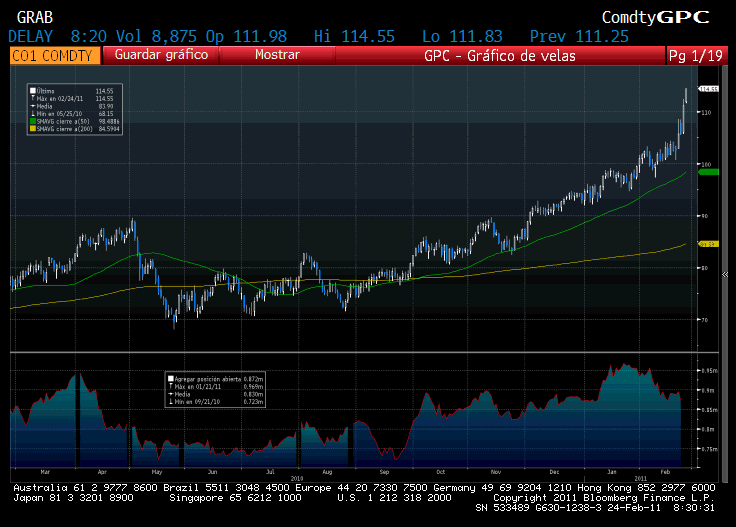736x527 pixels.
Task: Click the SMAVG cierre a(50) legend text
Action: point(63,121)
